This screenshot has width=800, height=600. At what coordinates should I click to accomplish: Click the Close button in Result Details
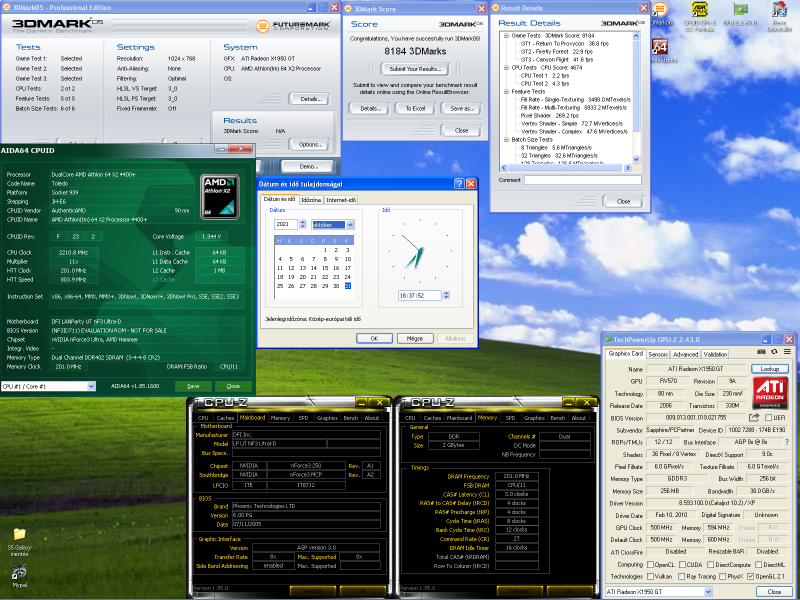[x=623, y=201]
